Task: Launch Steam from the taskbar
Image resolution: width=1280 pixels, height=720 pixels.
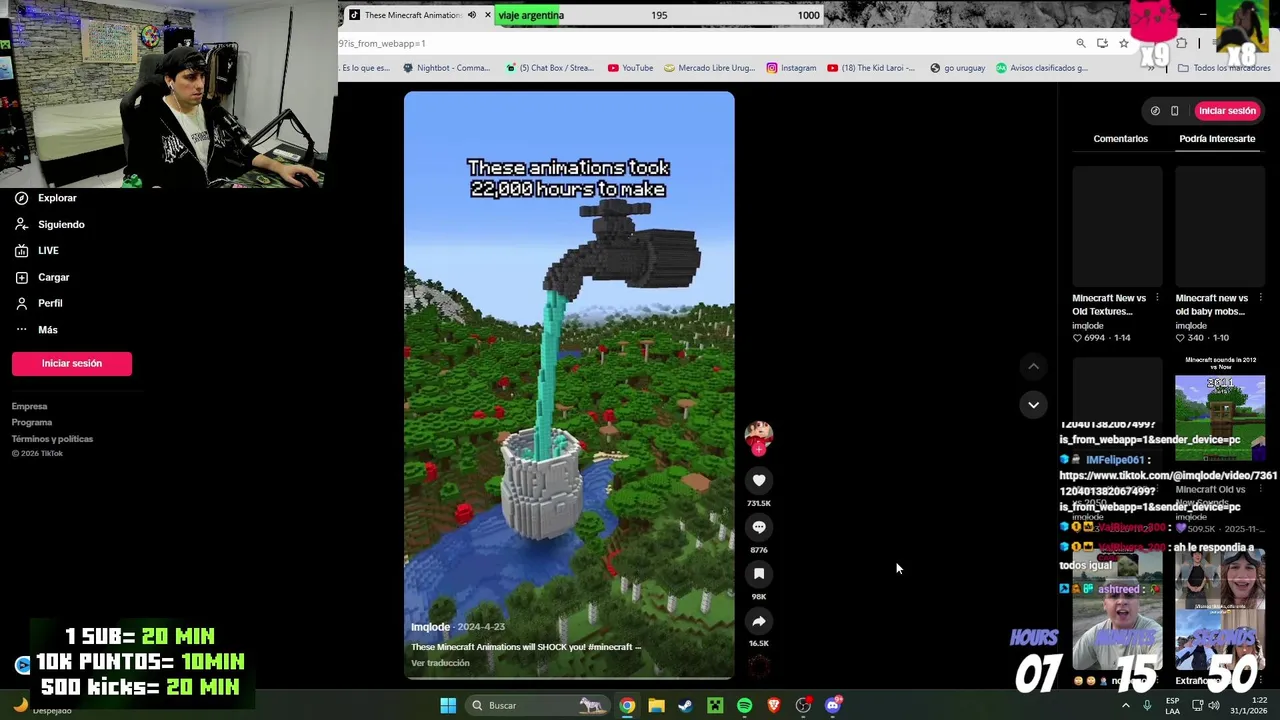Action: (685, 705)
